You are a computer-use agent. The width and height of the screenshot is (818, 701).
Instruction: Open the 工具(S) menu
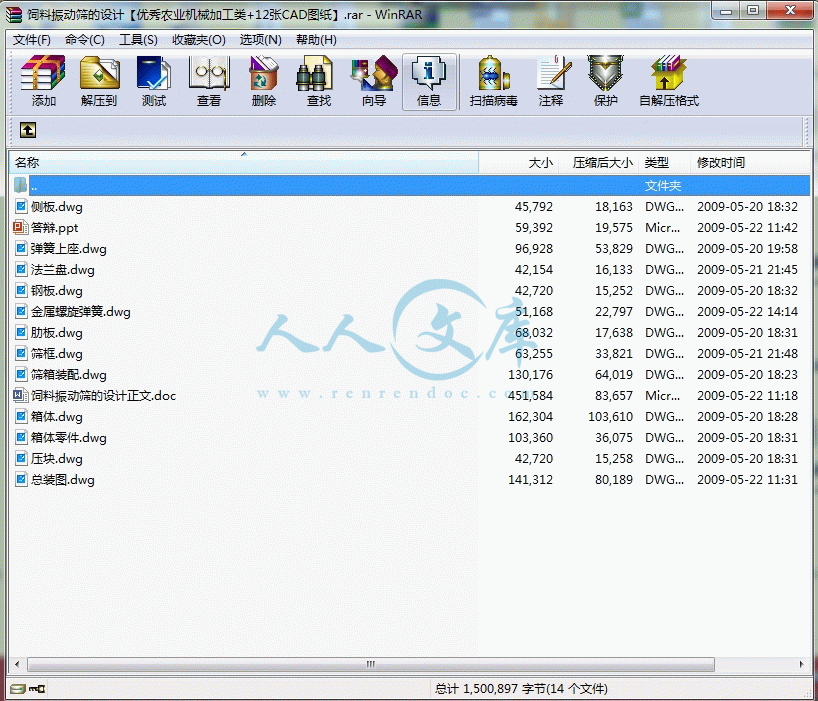click(x=138, y=40)
